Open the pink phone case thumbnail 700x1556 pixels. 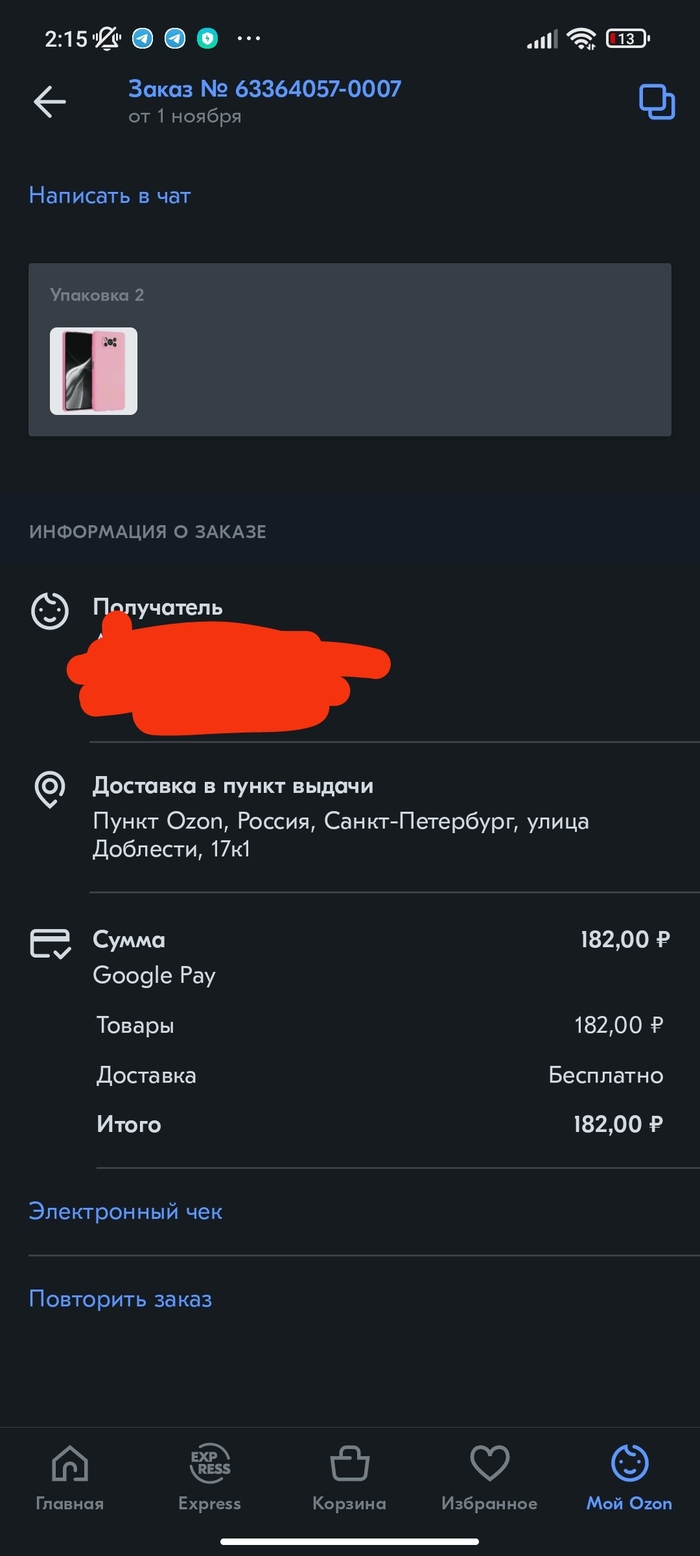coord(94,371)
